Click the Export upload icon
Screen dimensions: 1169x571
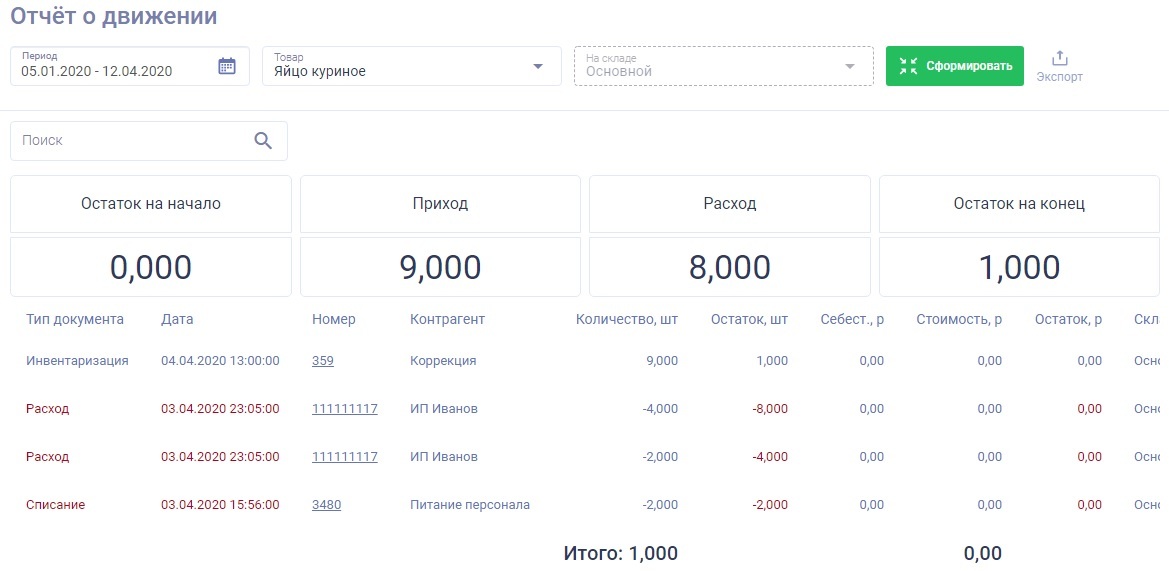(x=1060, y=59)
